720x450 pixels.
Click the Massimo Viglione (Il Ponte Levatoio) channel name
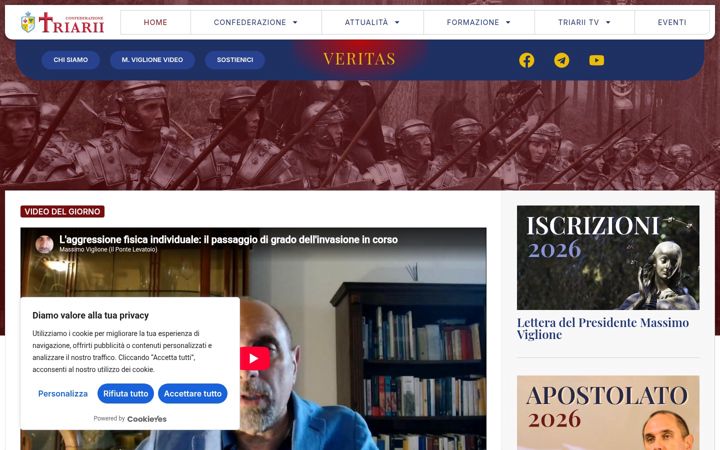pyautogui.click(x=108, y=250)
